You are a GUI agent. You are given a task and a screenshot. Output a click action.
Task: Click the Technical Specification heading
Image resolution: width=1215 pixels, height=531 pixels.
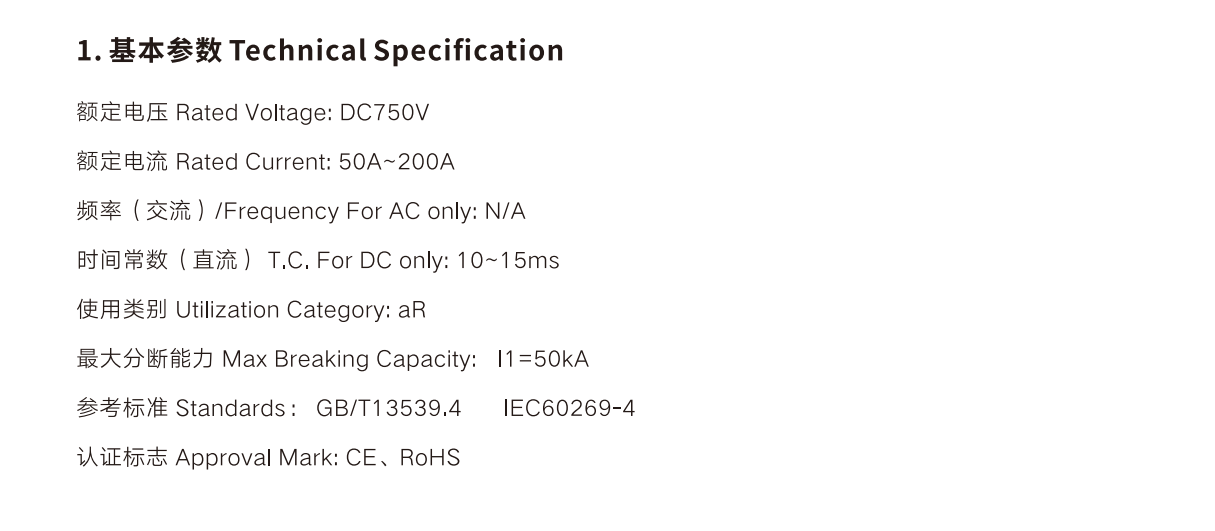coord(320,50)
